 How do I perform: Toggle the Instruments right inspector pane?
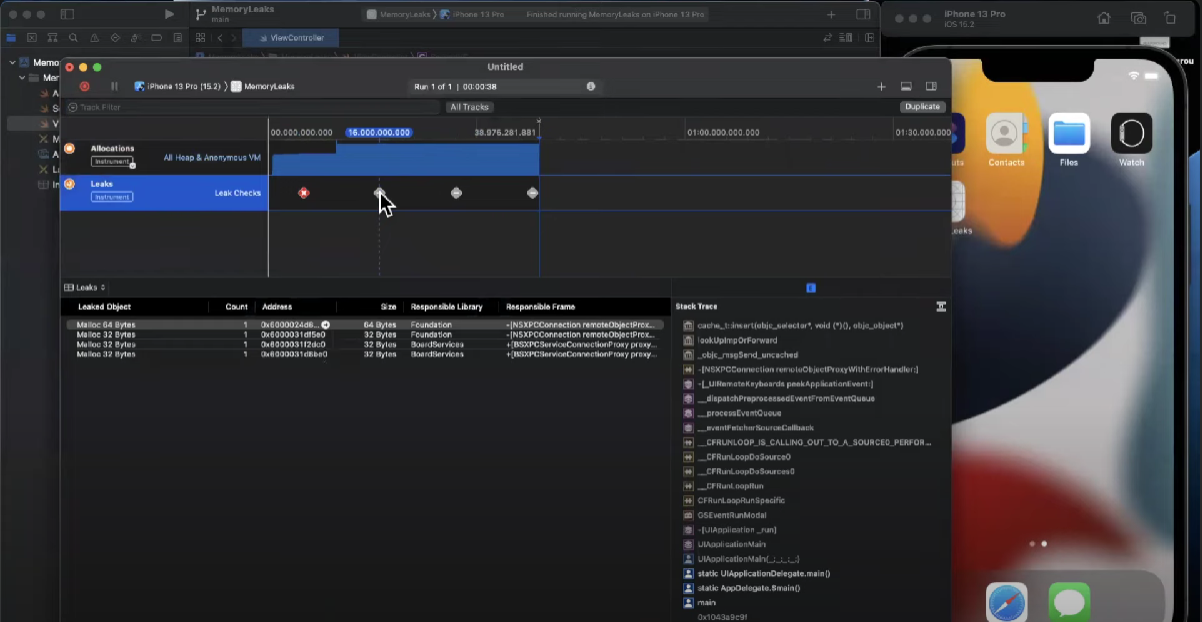point(931,87)
